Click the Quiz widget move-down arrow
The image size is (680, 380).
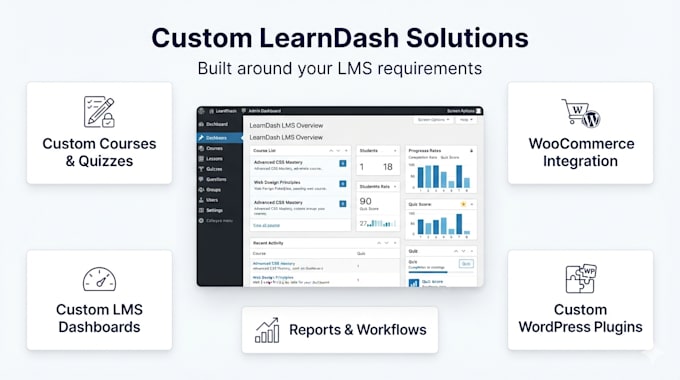[463, 251]
